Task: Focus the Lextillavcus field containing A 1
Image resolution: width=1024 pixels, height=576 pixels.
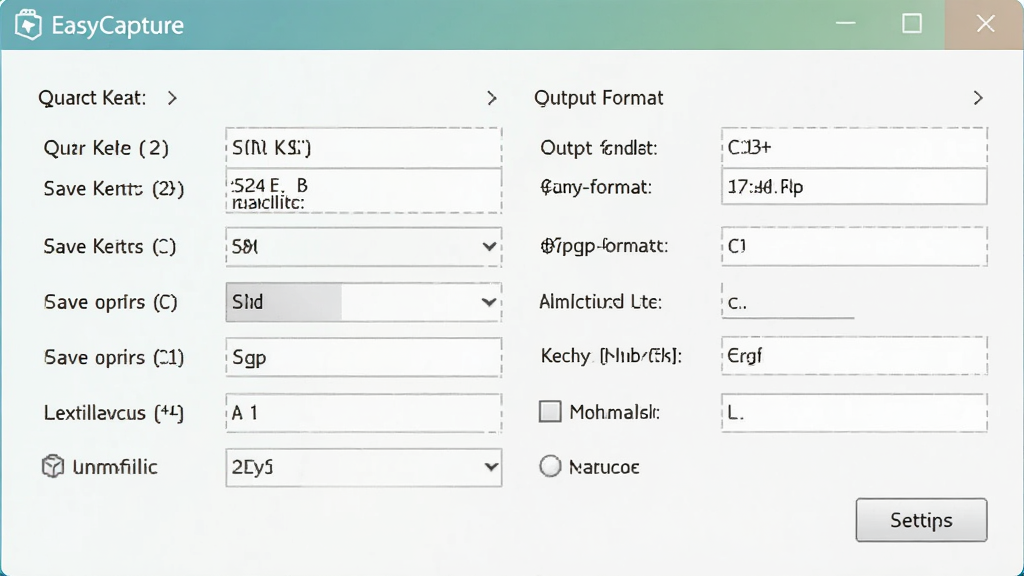Action: [364, 413]
